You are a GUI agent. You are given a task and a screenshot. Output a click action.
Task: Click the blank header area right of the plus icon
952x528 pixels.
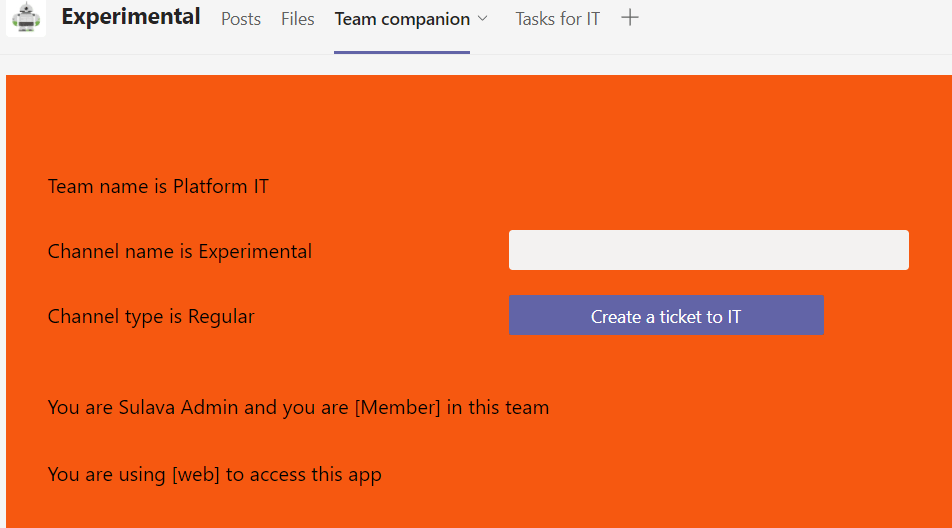click(x=800, y=20)
